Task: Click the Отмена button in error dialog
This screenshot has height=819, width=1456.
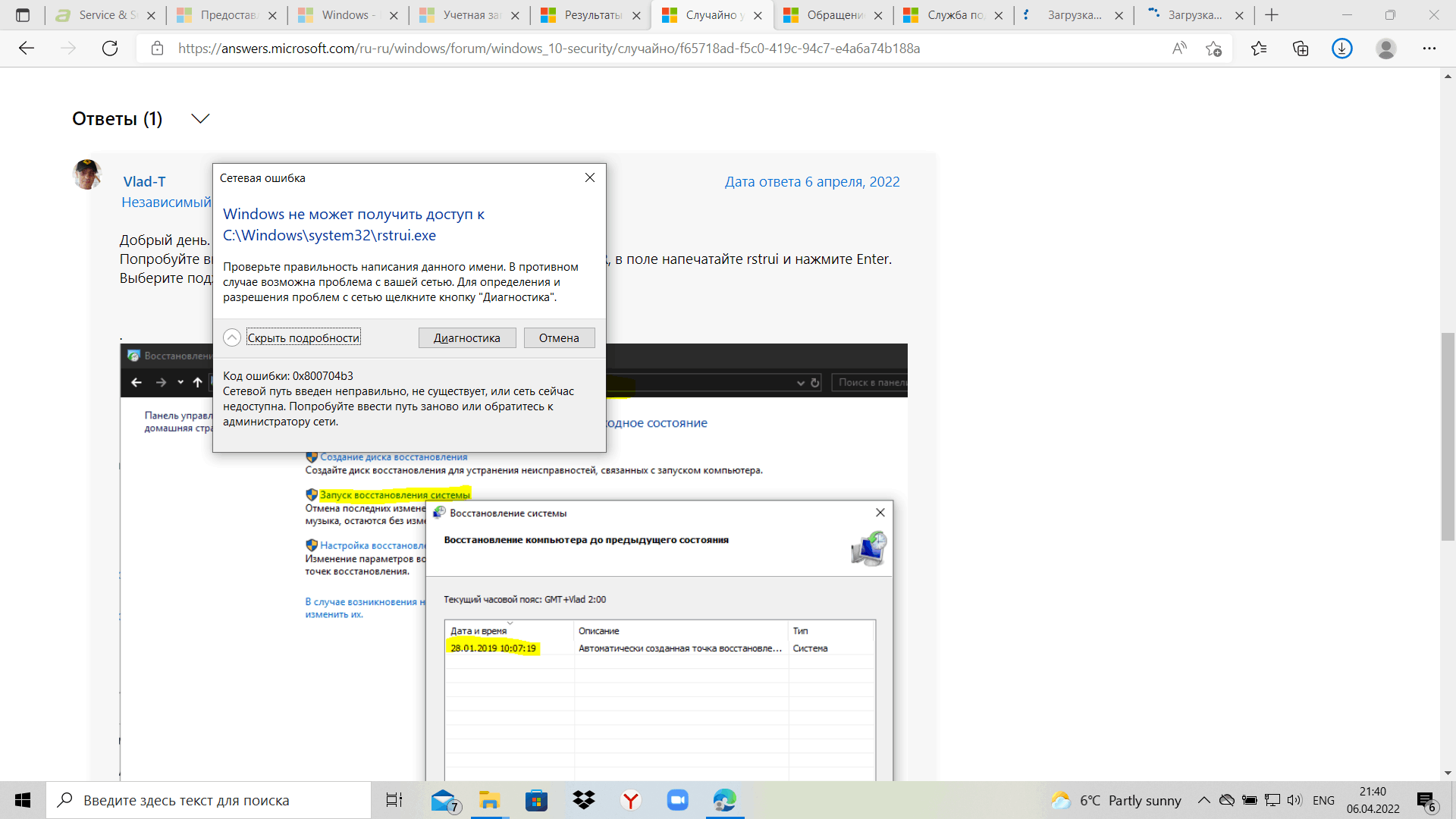Action: point(559,338)
